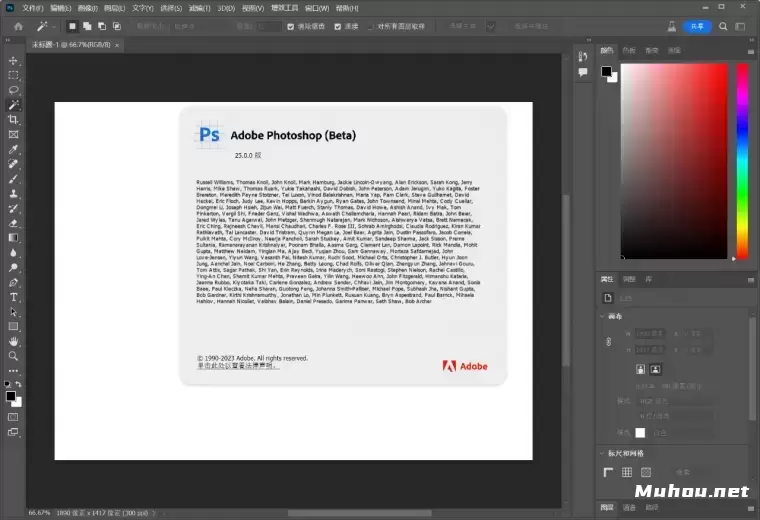Open the Select Subject dropdown arrow

tap(490, 26)
